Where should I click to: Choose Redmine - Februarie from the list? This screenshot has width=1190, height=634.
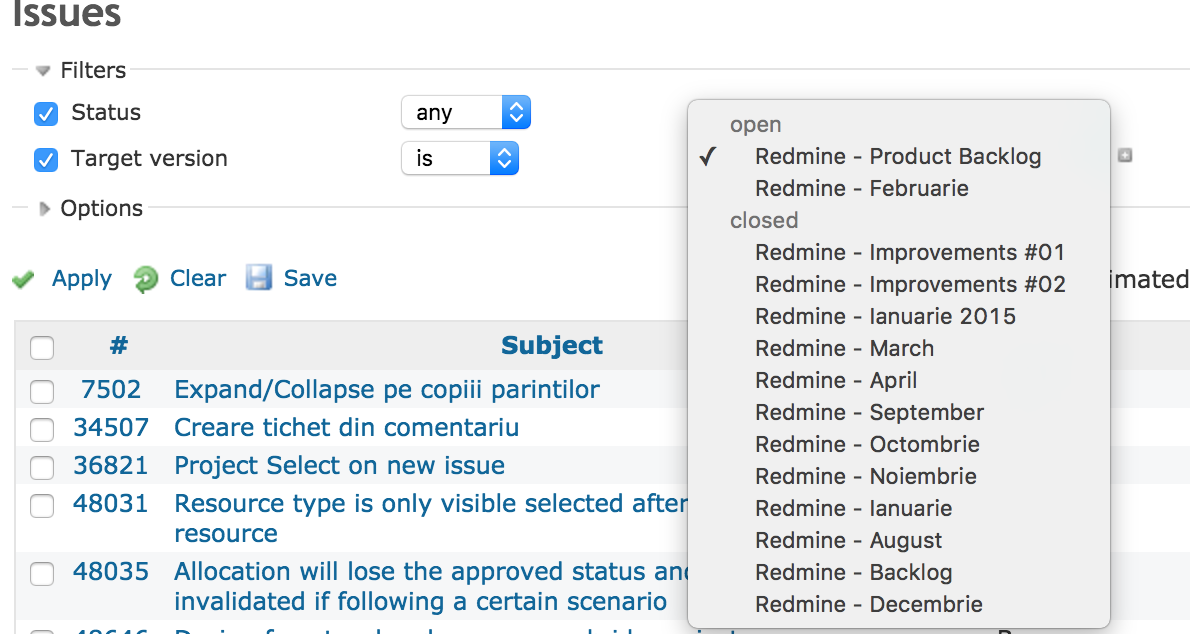(x=861, y=188)
